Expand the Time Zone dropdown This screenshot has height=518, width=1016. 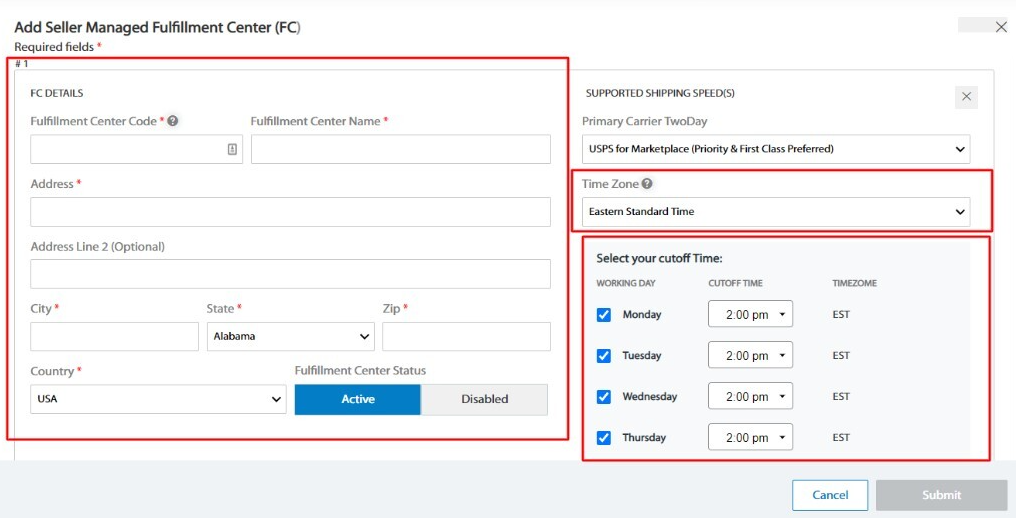tap(776, 211)
